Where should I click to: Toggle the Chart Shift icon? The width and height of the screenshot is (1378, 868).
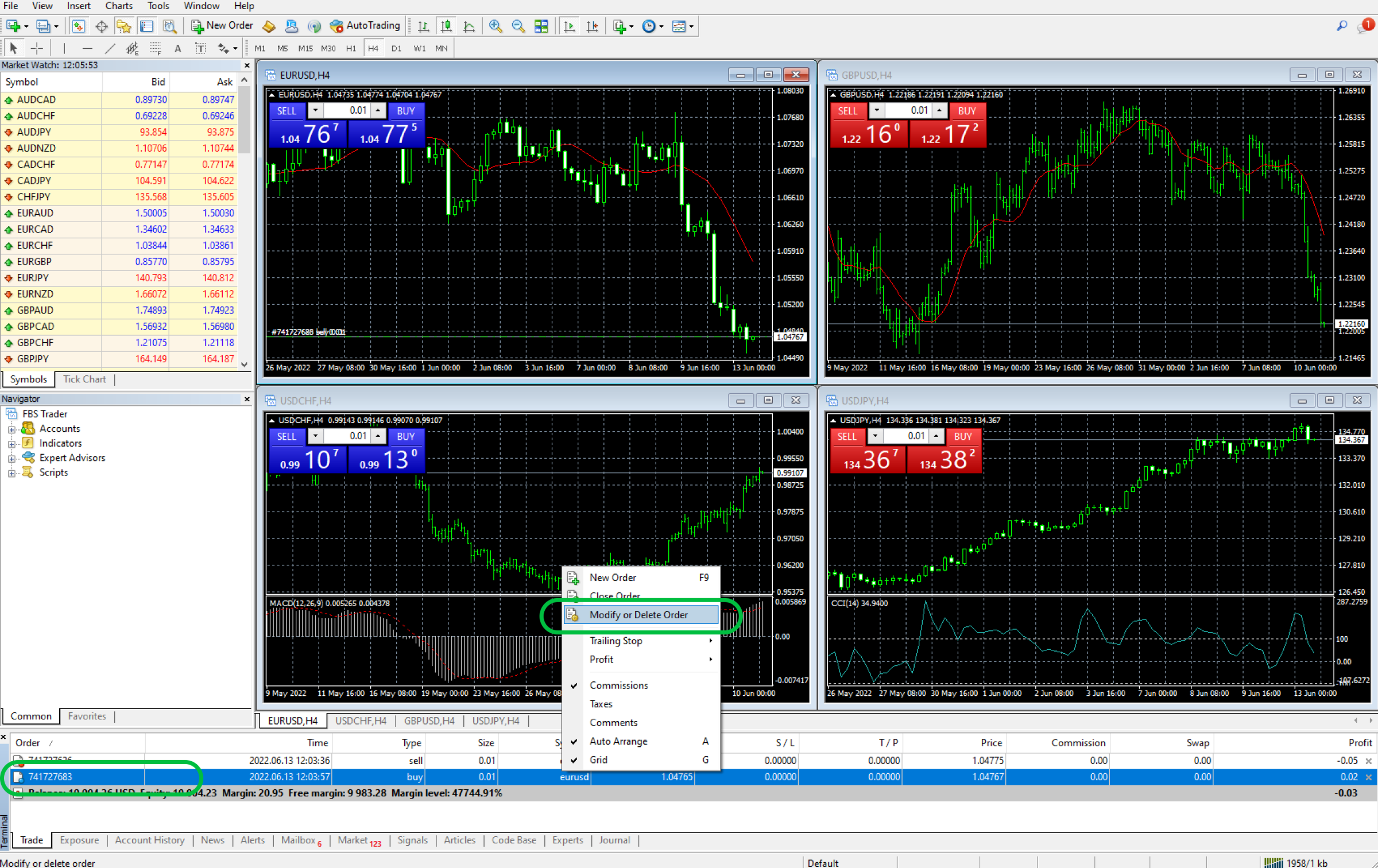pos(592,26)
